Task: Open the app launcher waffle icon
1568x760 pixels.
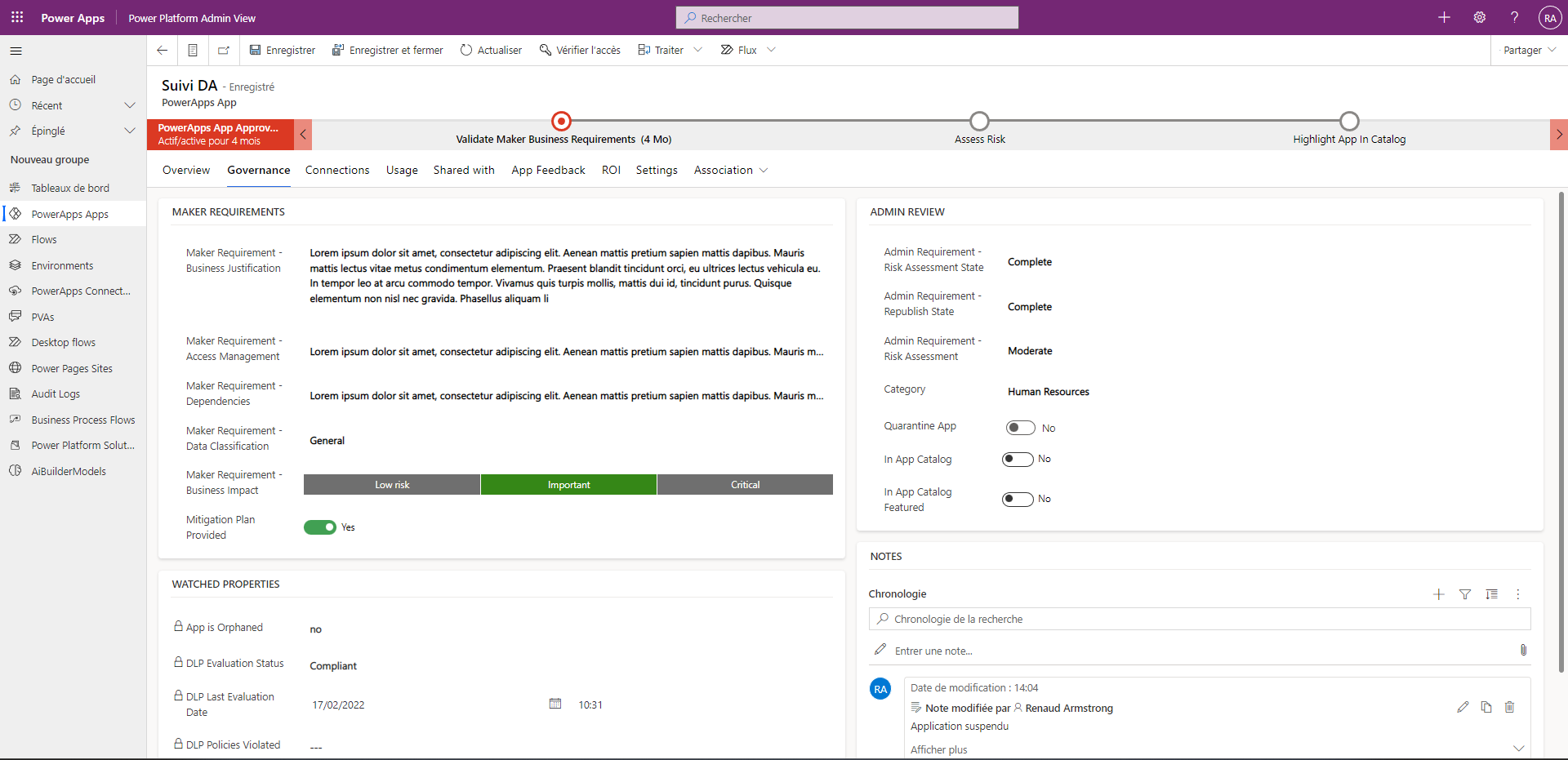Action: point(17,17)
